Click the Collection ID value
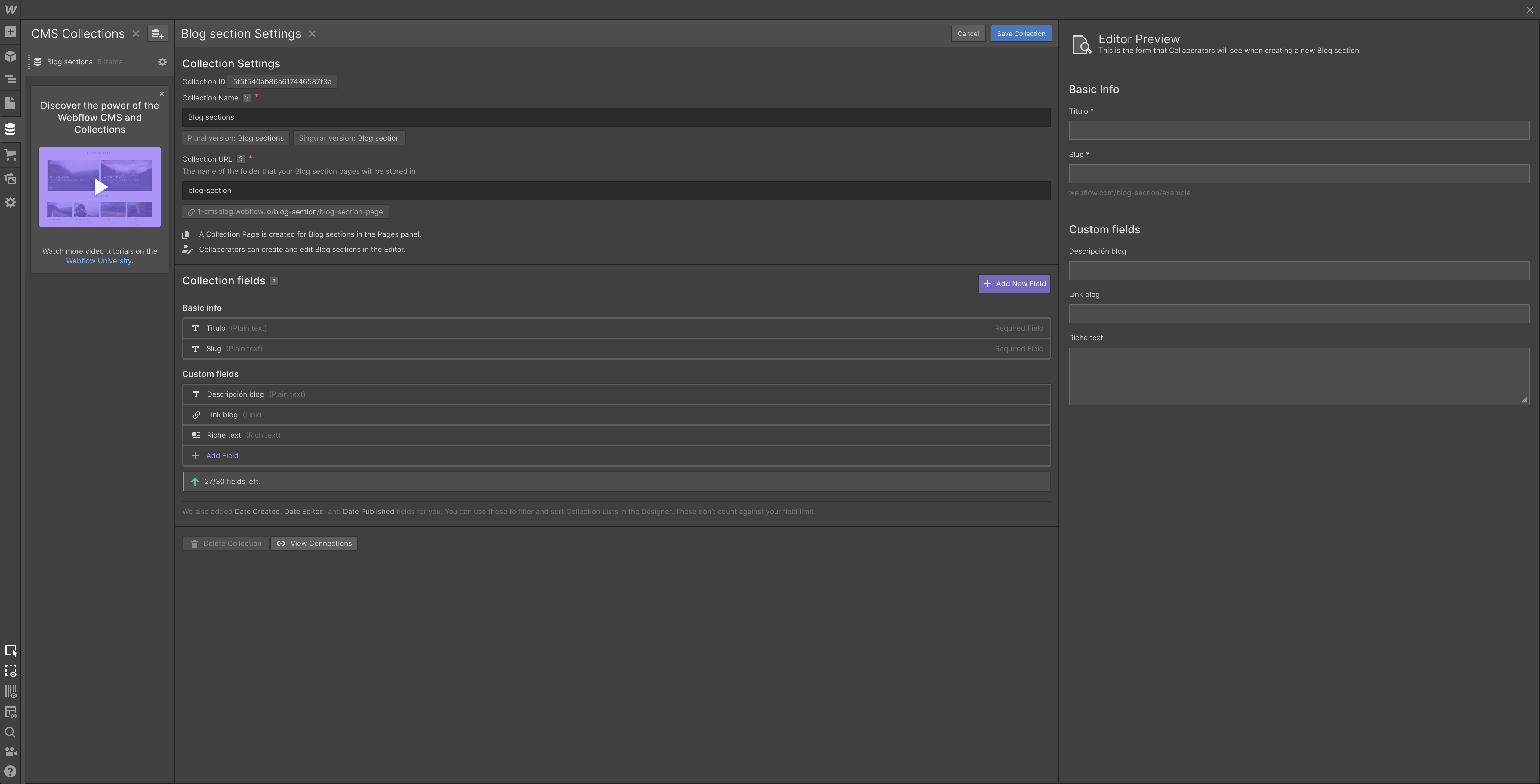The width and height of the screenshot is (1540, 784). coord(282,82)
